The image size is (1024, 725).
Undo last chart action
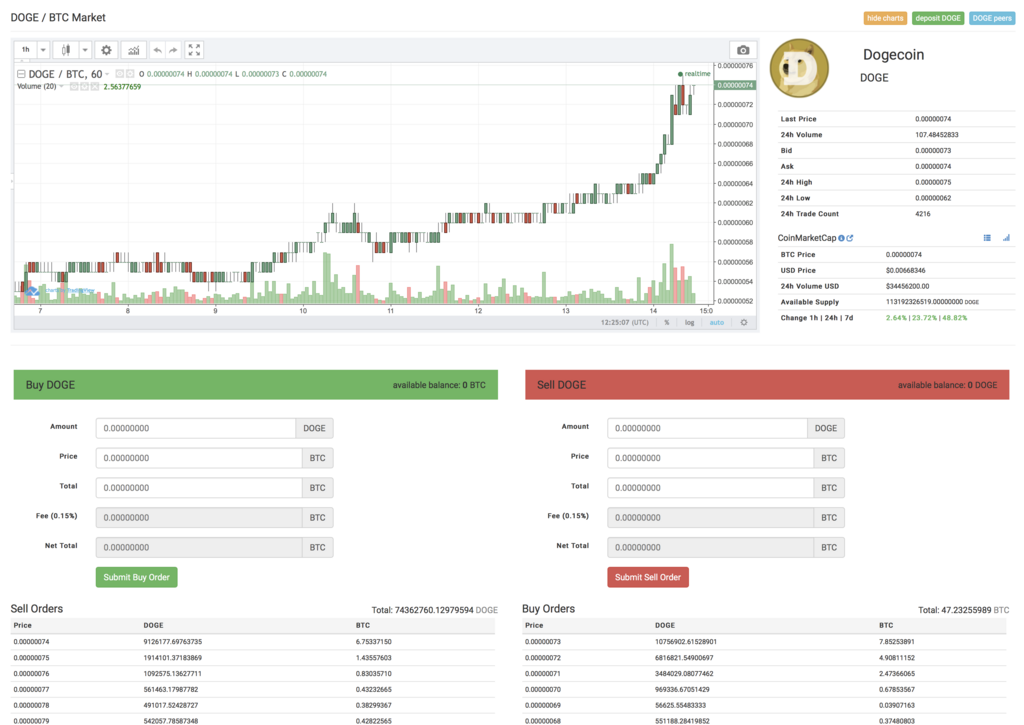click(157, 50)
